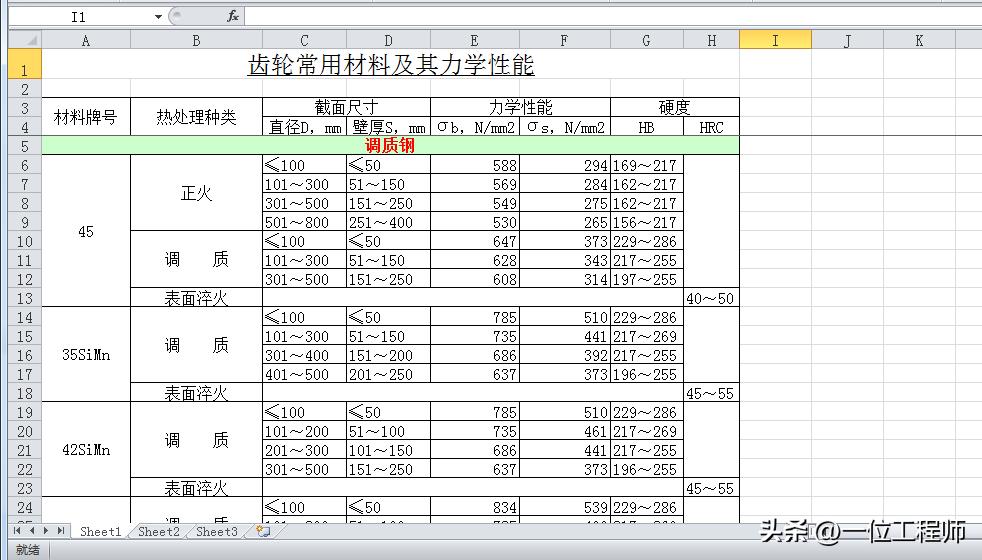Viewport: 982px width, 560px height.
Task: Click the cell with value 461
Action: tap(565, 432)
